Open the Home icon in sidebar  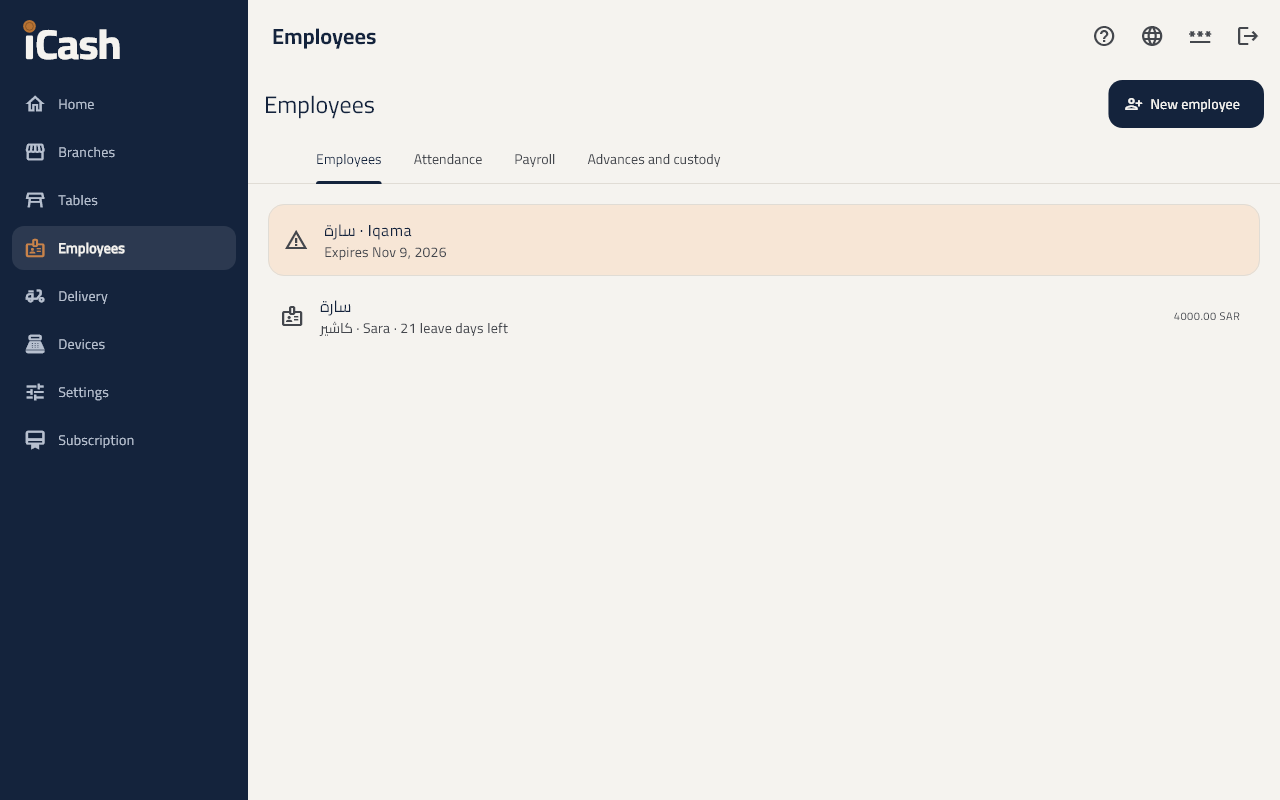pos(35,104)
